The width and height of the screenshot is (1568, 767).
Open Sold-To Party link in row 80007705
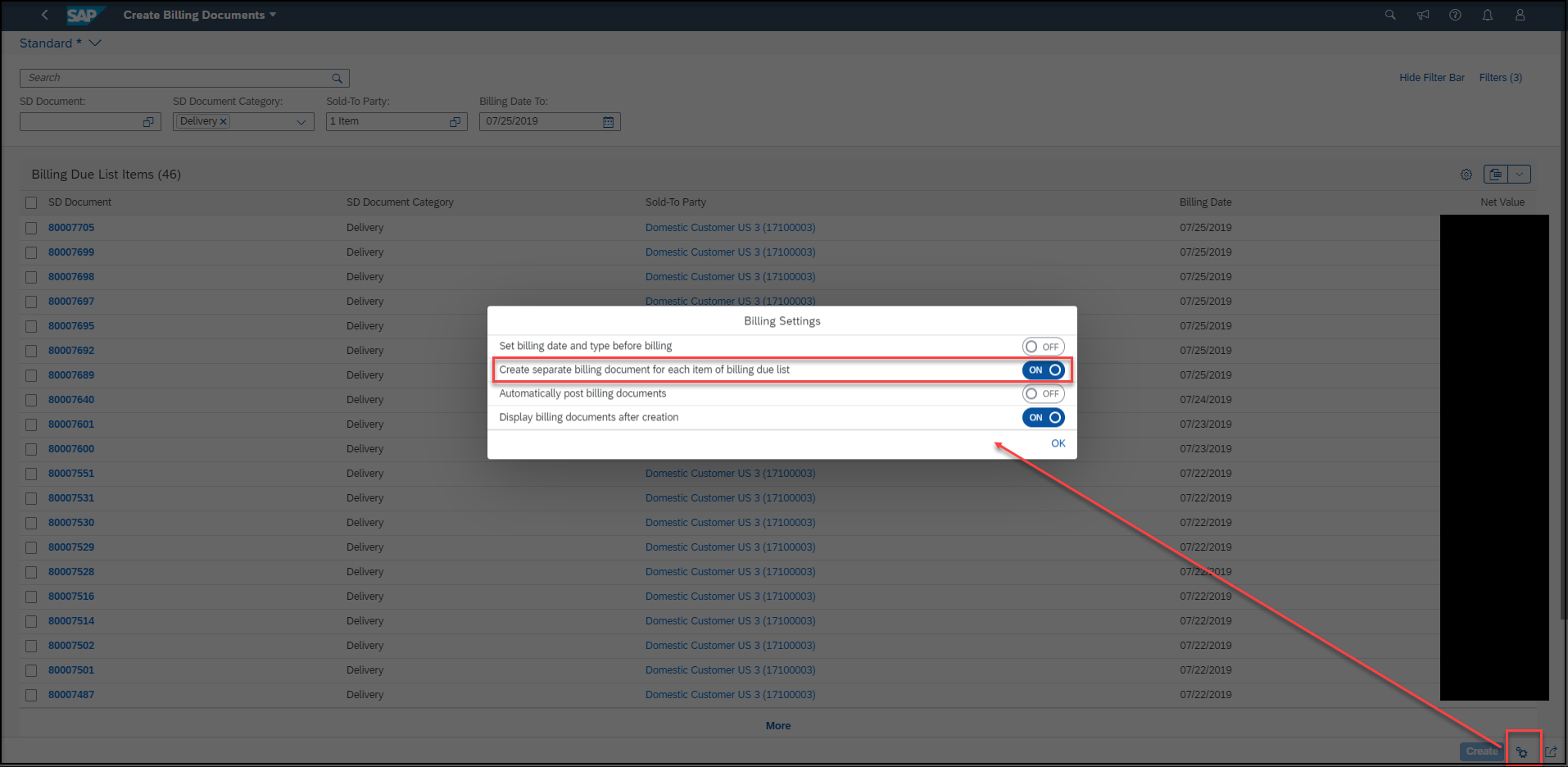(730, 228)
